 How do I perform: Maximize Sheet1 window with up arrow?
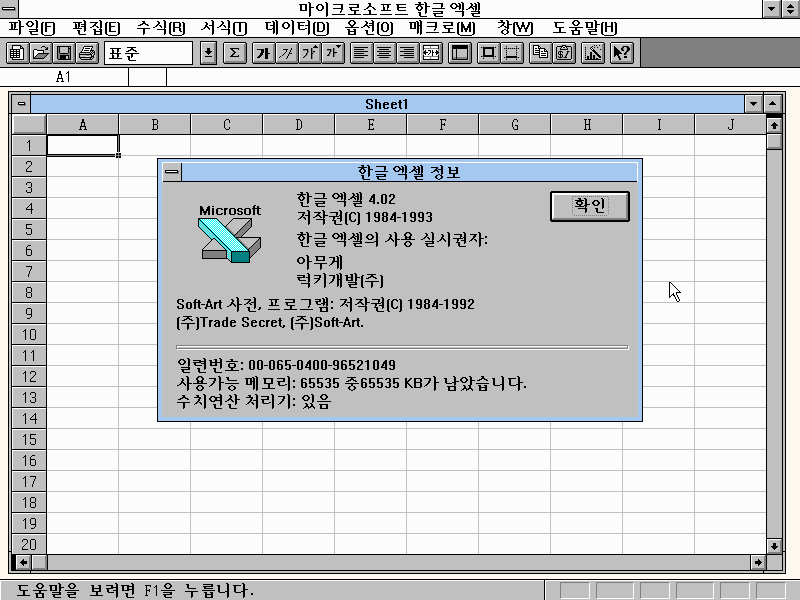point(773,104)
